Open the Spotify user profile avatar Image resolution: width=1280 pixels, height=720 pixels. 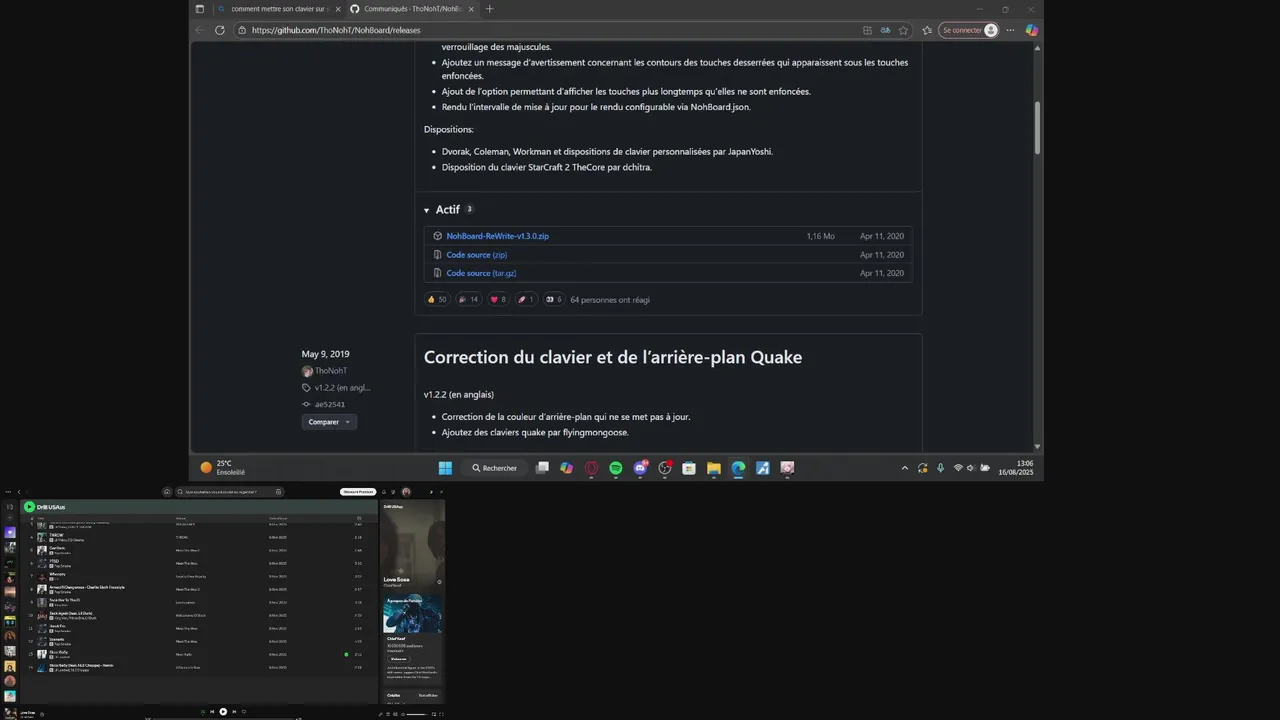pos(406,492)
